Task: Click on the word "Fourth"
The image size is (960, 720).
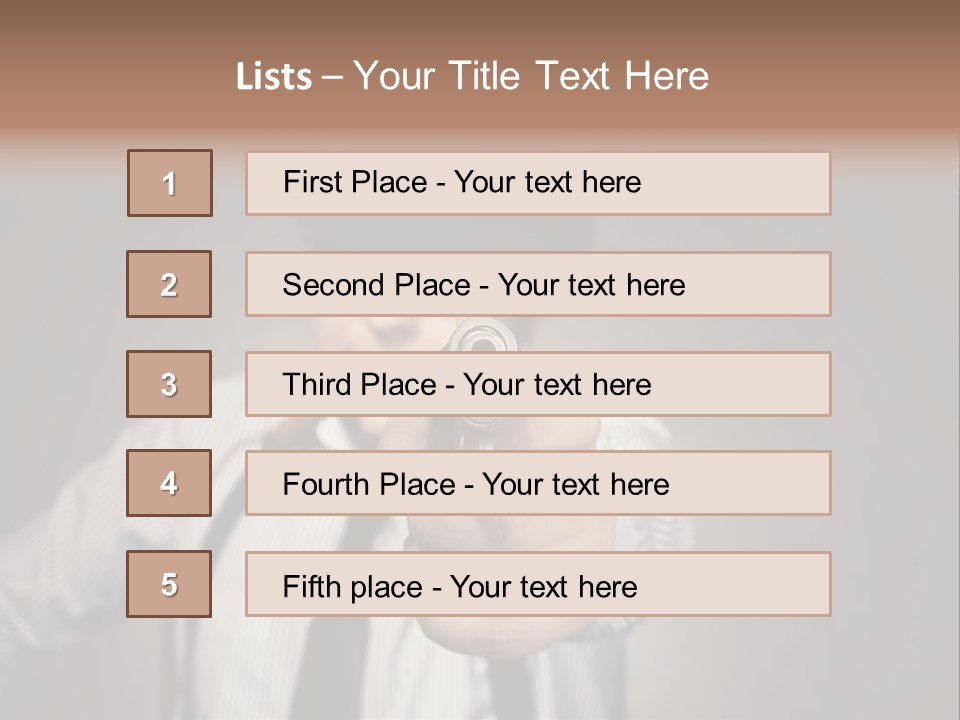Action: [x=326, y=485]
